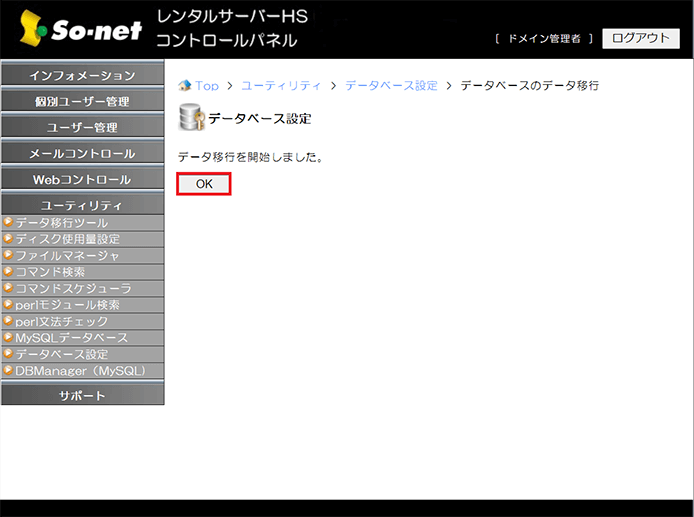Click the arrow icon beside MySQLデータベース
Screen dimensions: 694x517
[x=8, y=338]
